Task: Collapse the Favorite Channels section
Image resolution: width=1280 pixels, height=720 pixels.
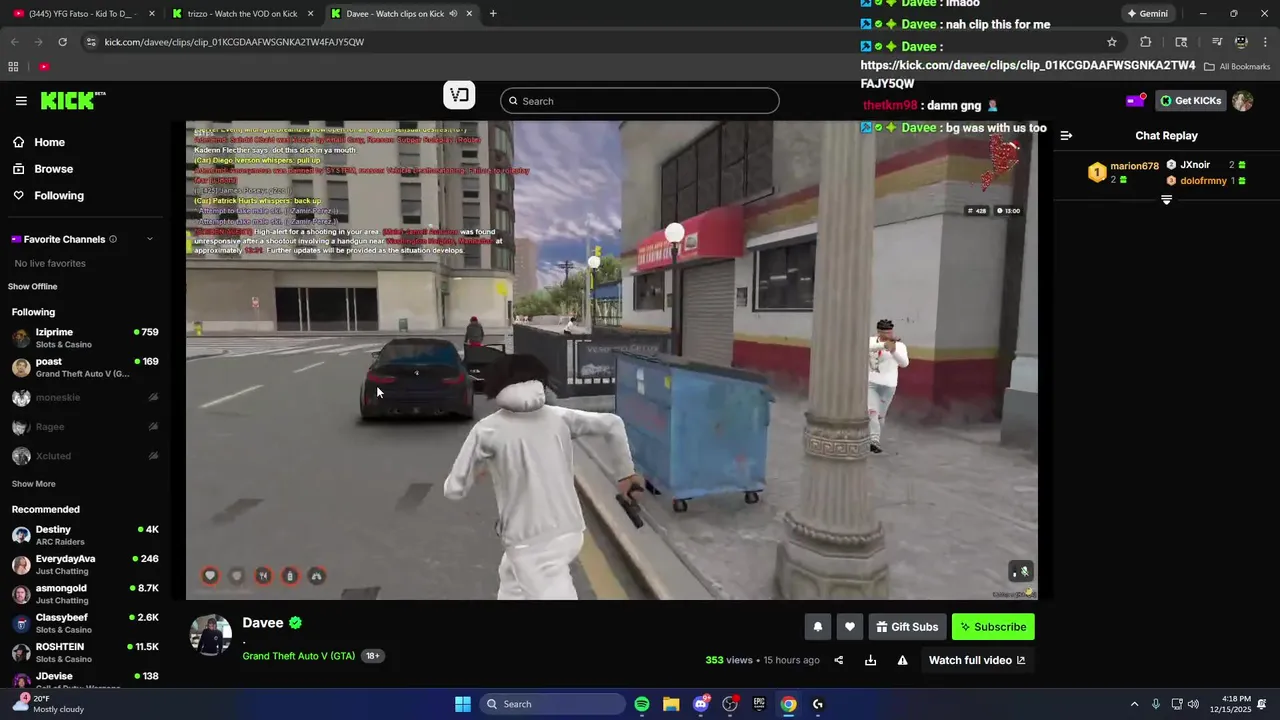Action: (150, 239)
